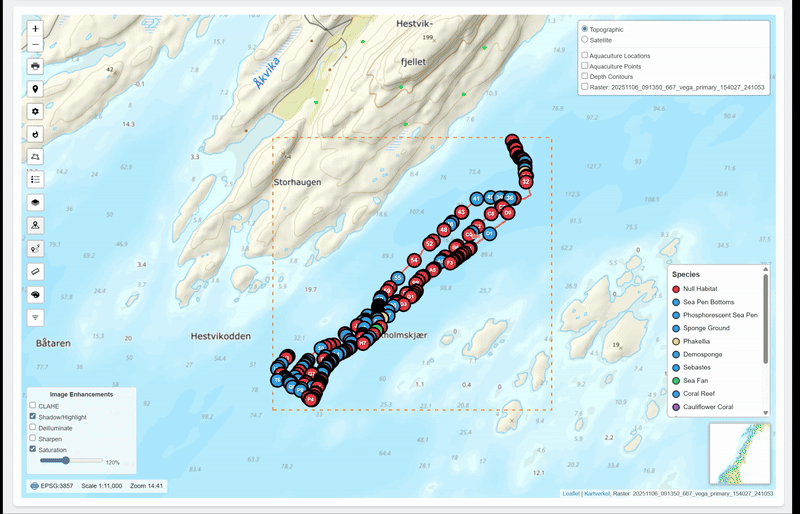Open the gear settings tool
800x514 pixels.
coord(35,111)
